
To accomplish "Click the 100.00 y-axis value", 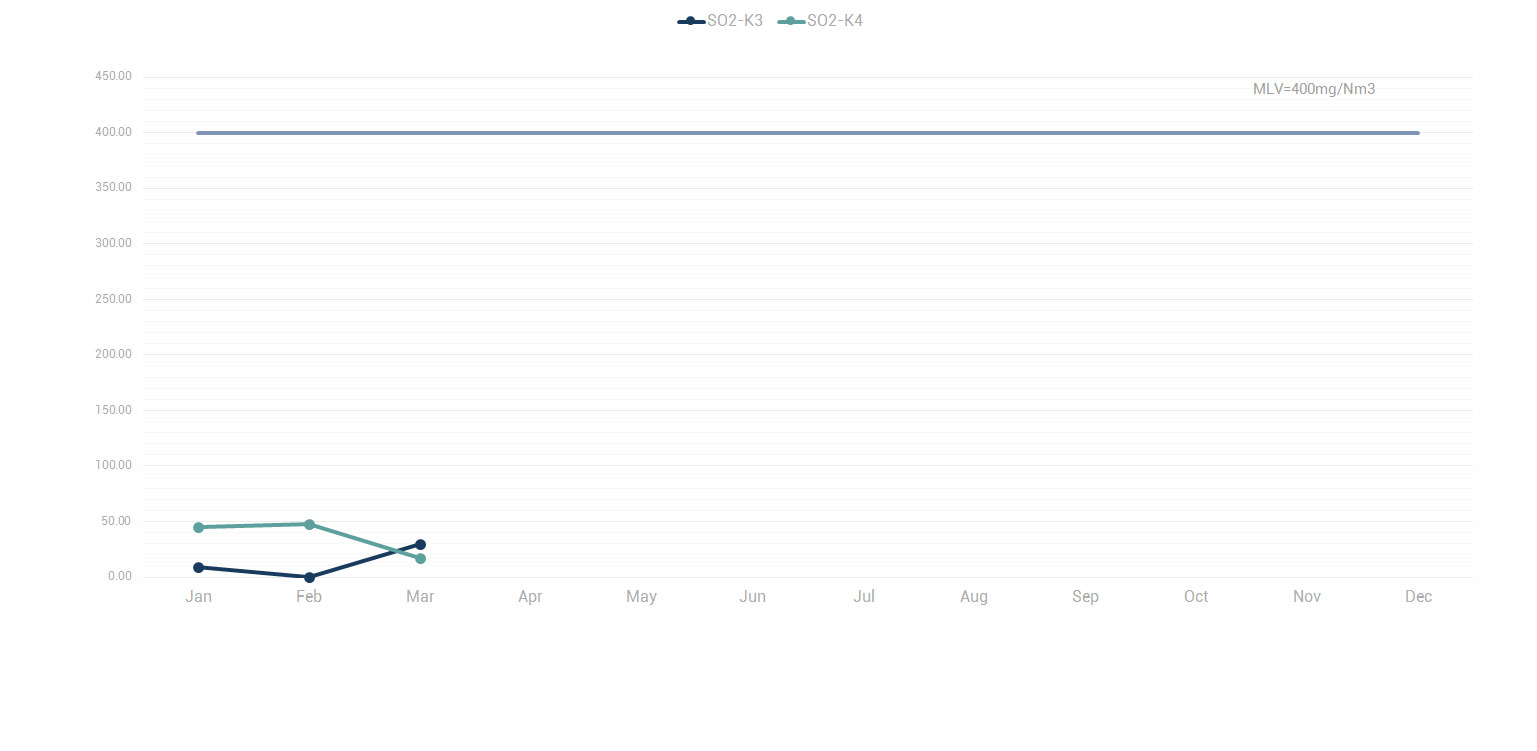I will click(113, 465).
